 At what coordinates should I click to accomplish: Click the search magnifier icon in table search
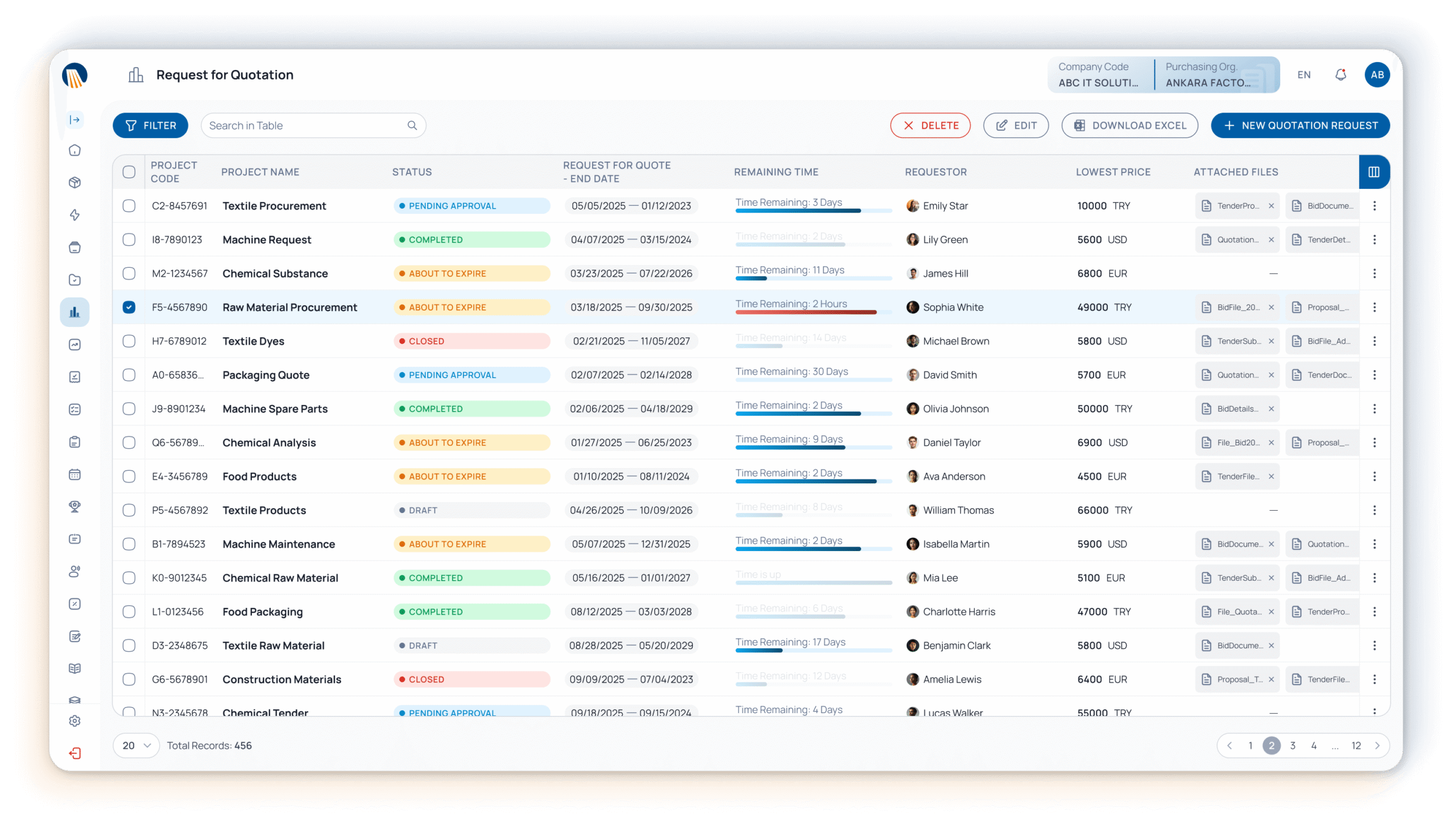click(412, 126)
